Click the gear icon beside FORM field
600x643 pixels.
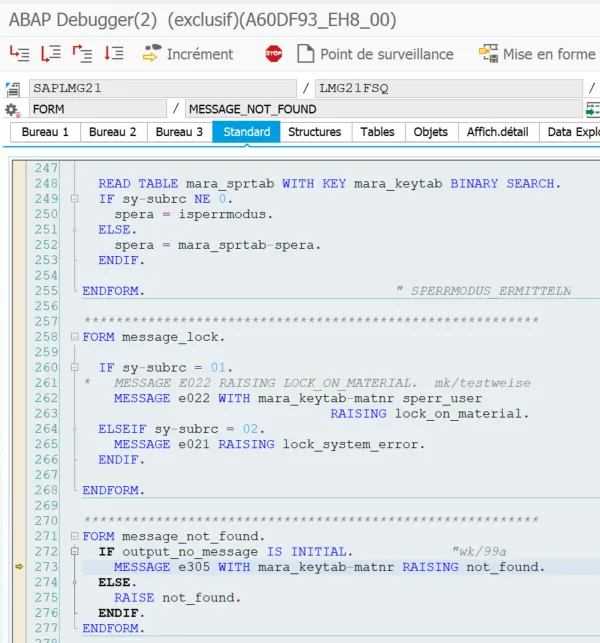[x=12, y=110]
